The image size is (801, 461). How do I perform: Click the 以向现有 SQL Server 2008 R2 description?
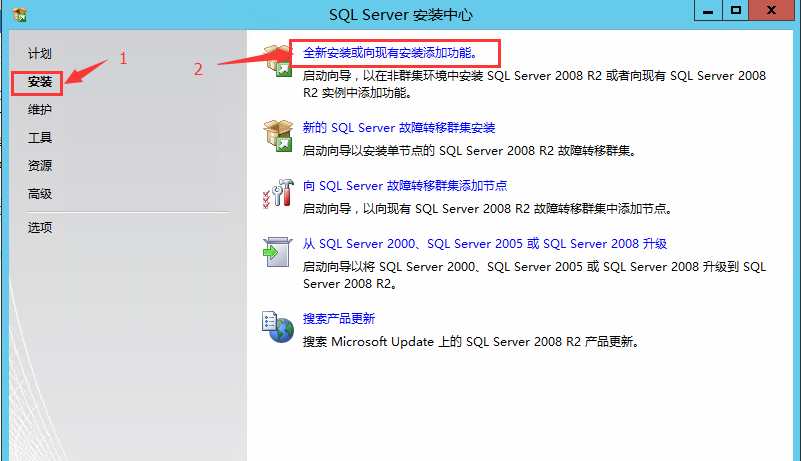[x=487, y=209]
